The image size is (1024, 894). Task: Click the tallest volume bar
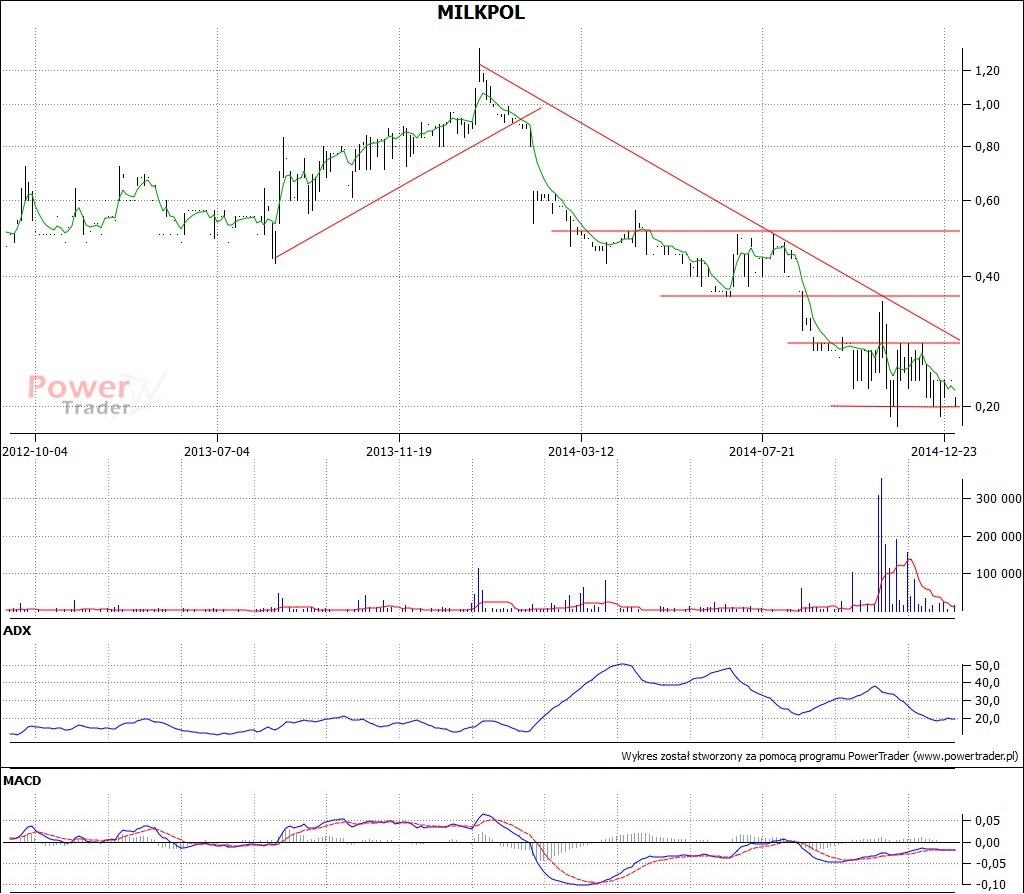(881, 545)
